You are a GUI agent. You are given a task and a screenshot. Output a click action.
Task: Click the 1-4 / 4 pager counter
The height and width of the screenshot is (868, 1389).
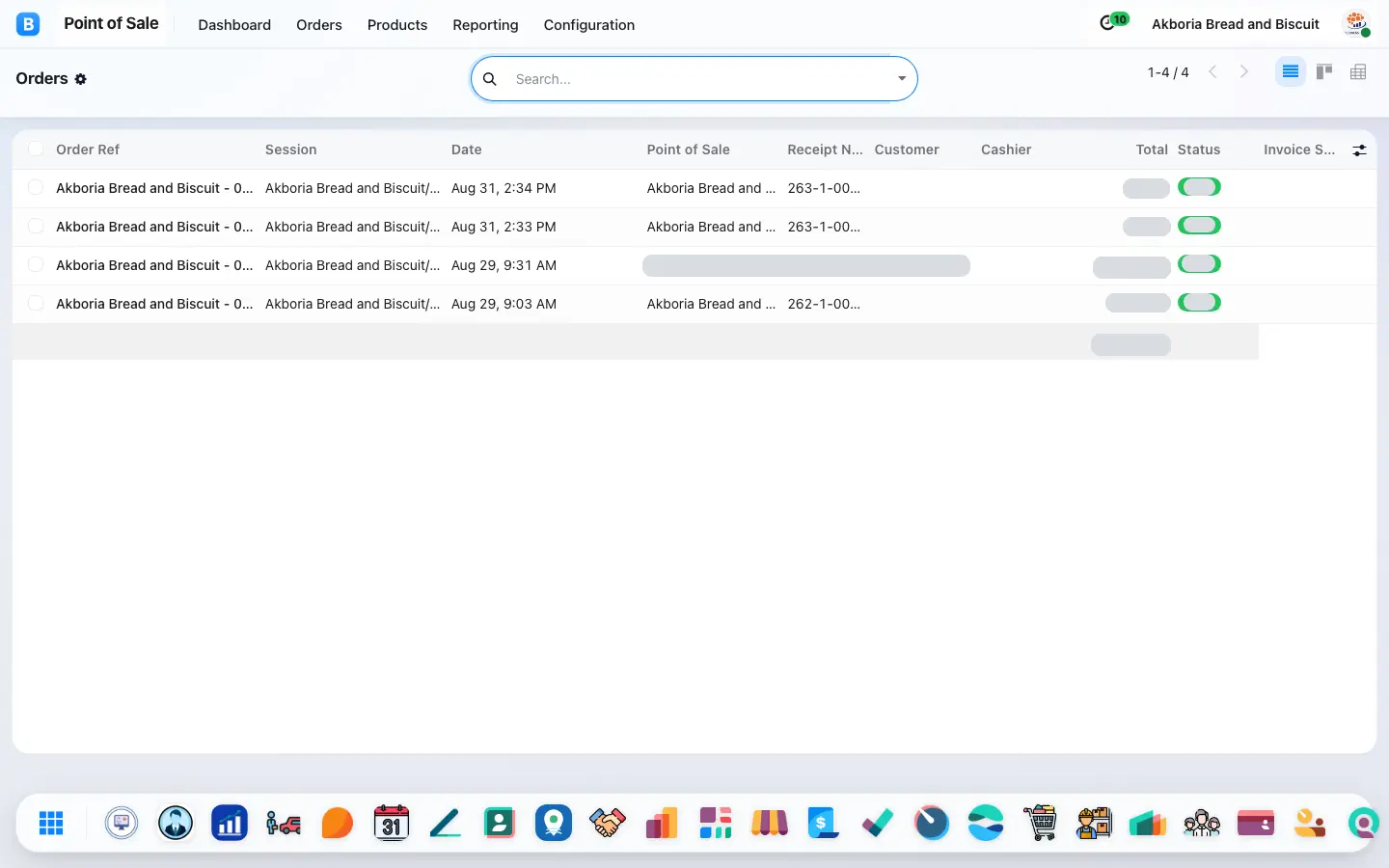tap(1168, 72)
